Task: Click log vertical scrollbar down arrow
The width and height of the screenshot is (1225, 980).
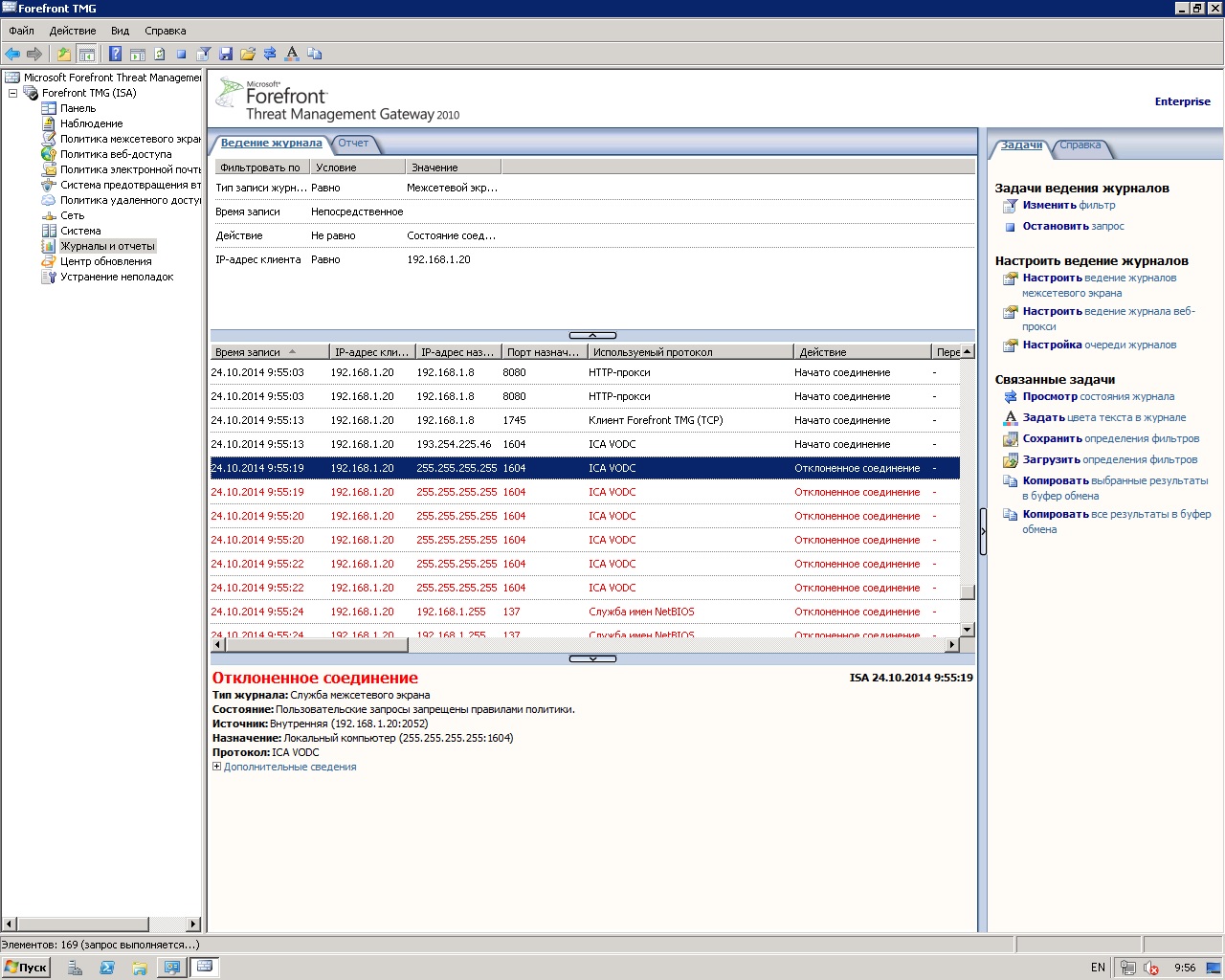Action: pos(967,629)
